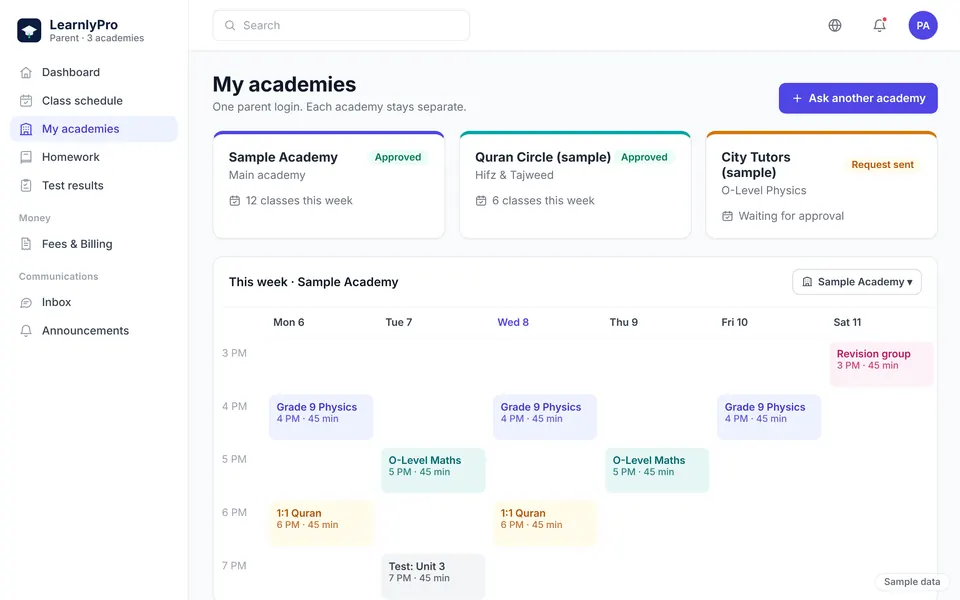Click the Inbox chat bubble icon
The image size is (960, 600).
26,302
